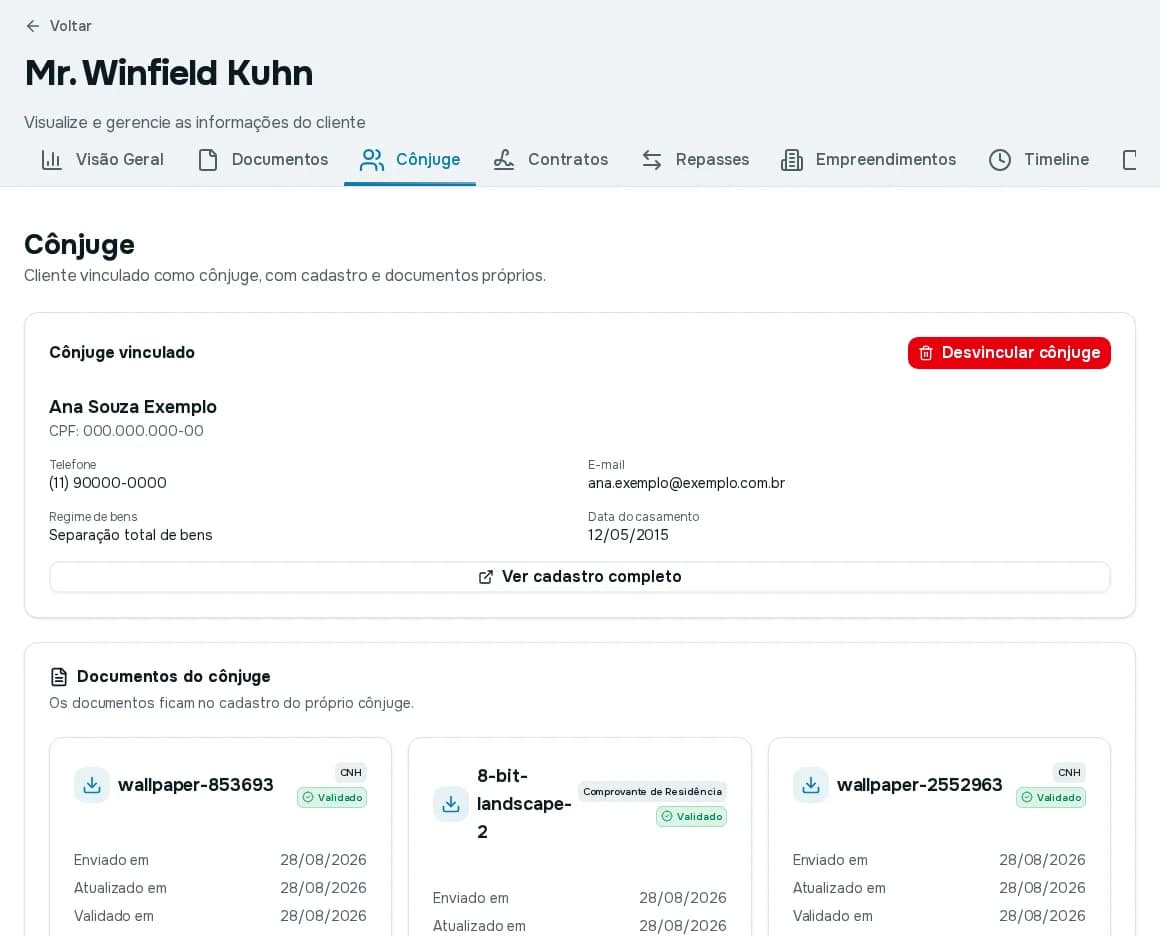This screenshot has width=1160, height=936.
Task: Select the Cônjuge tab label
Action: 428,160
